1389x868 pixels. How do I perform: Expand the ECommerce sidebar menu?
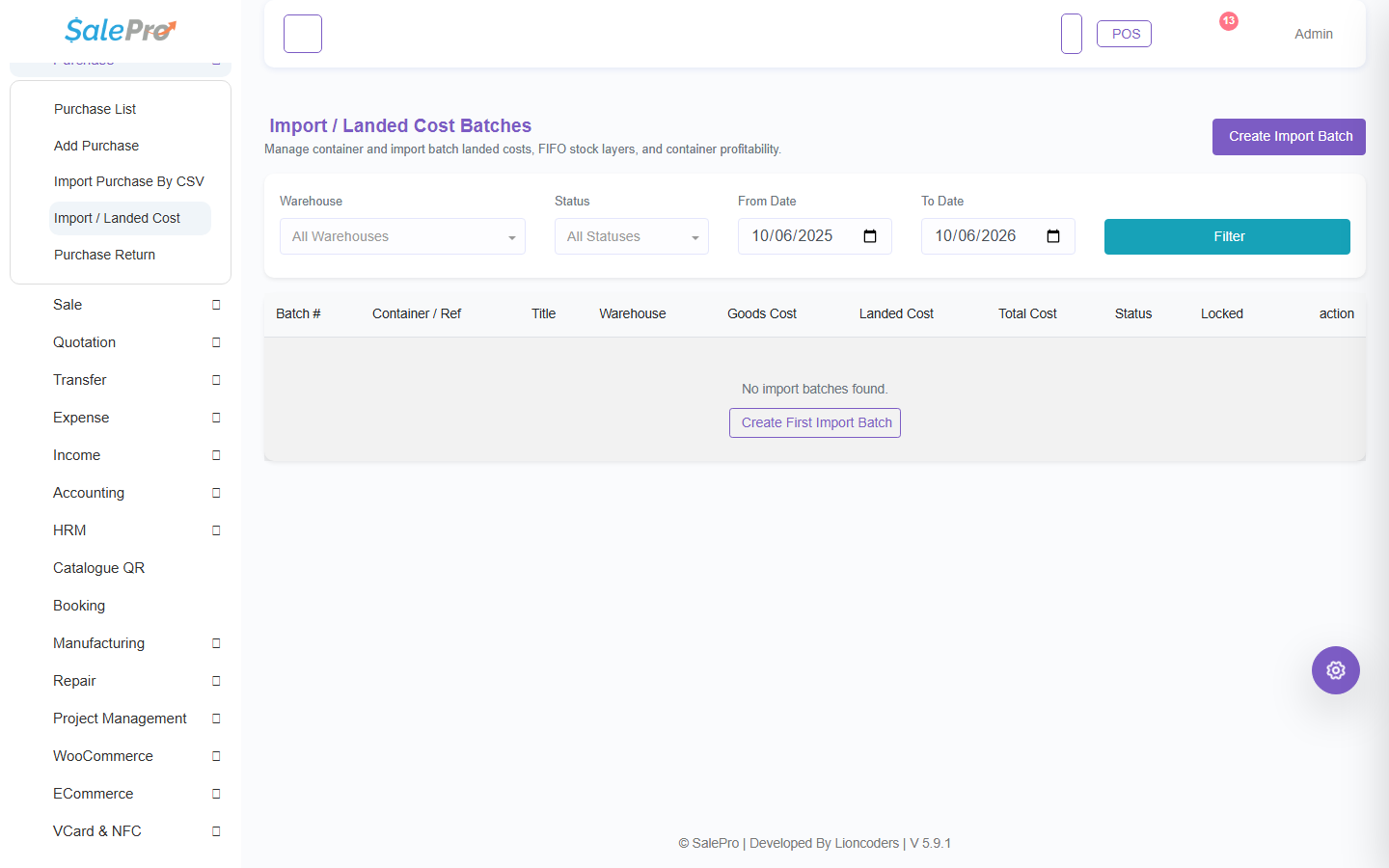[121, 794]
